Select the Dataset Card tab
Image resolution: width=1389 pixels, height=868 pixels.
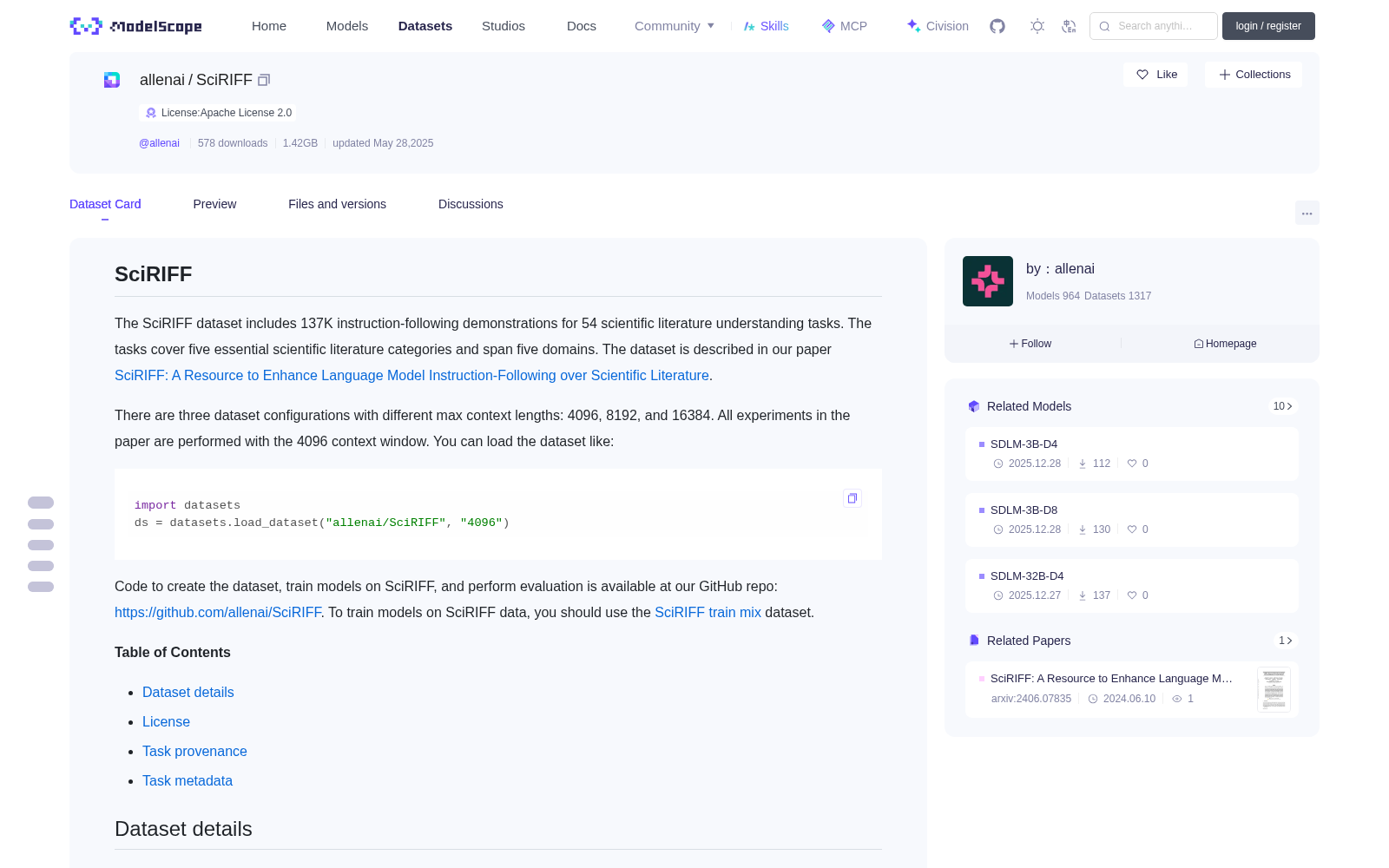(105, 204)
